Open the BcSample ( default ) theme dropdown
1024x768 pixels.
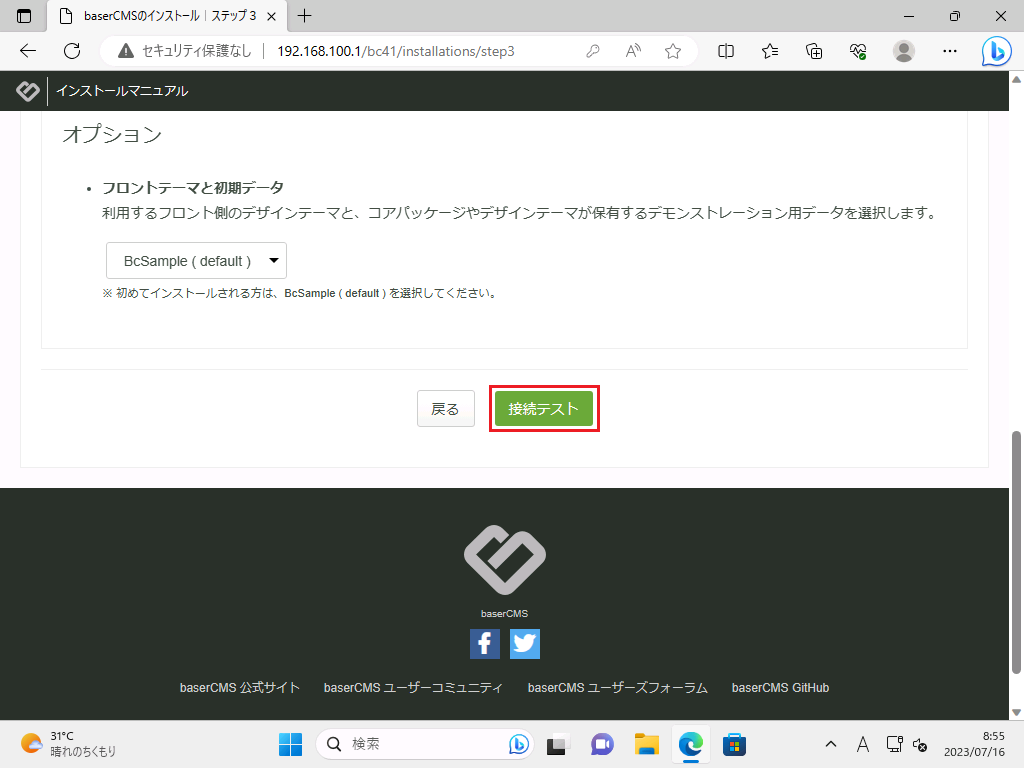[x=197, y=261]
